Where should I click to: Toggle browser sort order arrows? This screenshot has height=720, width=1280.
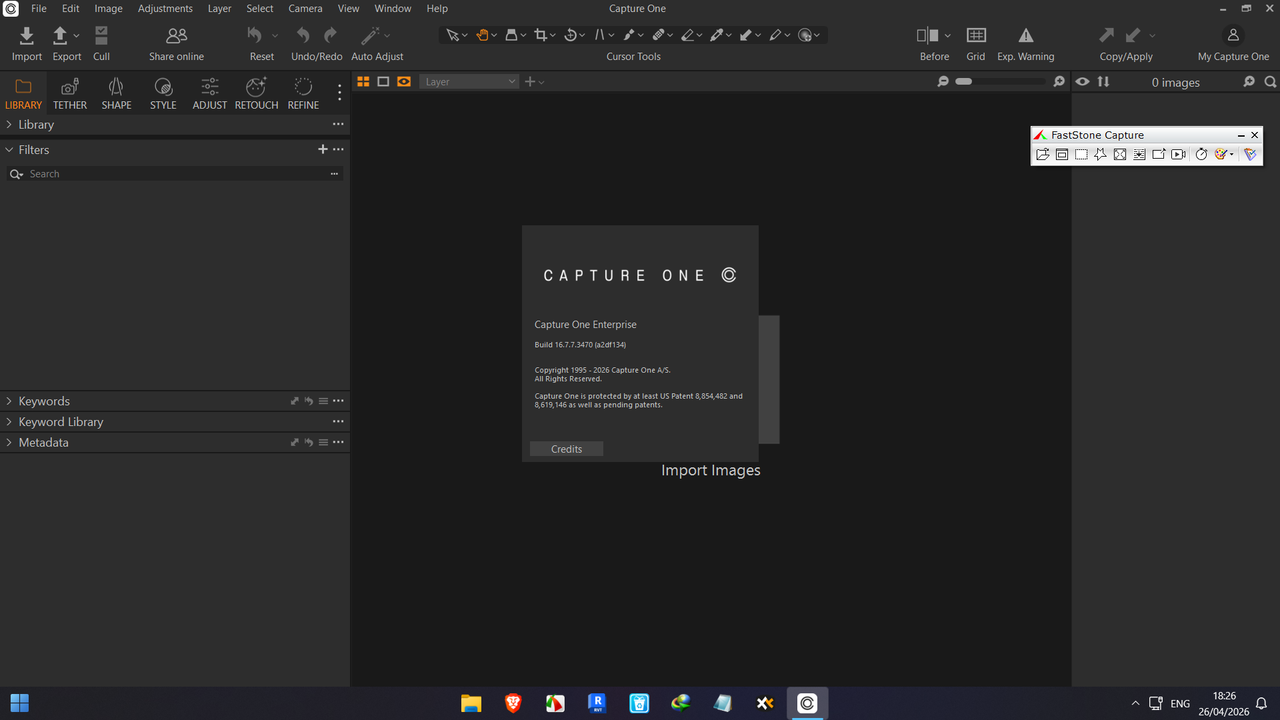point(1103,82)
